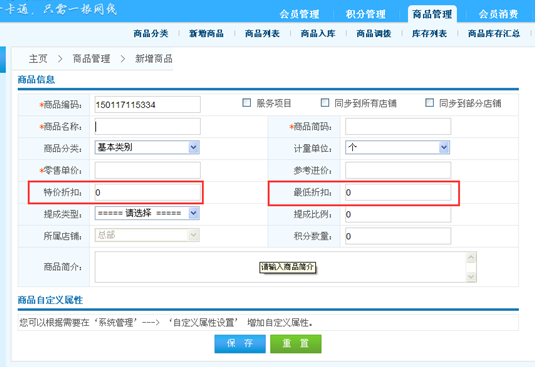Open the 会员消费 top tab
The height and width of the screenshot is (367, 535).
(x=498, y=14)
